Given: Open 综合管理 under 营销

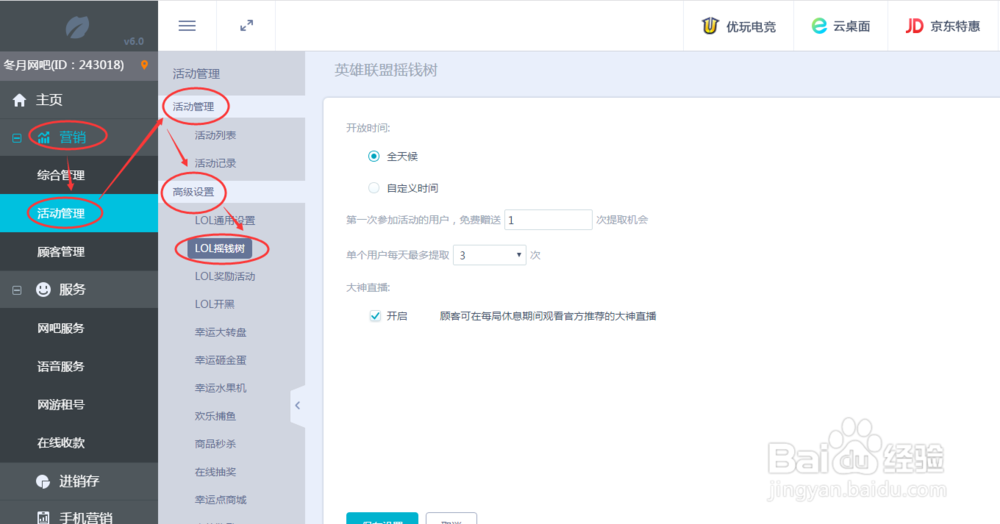Looking at the screenshot, I should click(61, 175).
